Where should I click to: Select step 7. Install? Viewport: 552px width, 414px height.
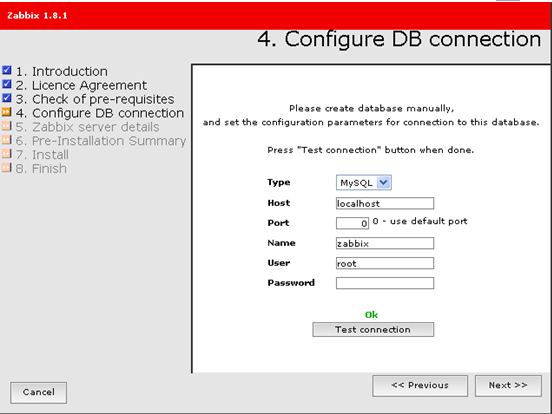tap(42, 155)
